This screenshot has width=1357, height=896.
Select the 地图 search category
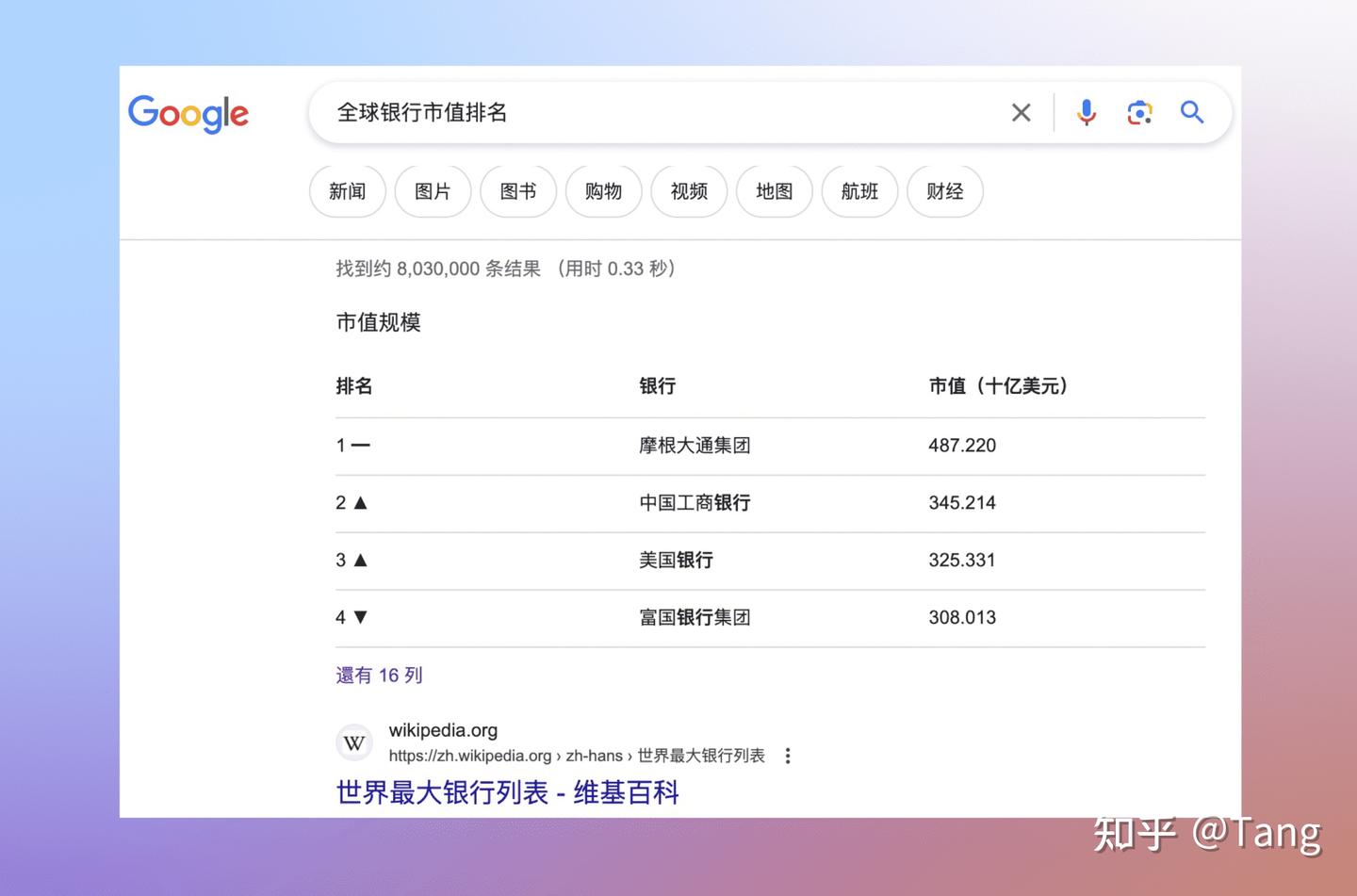click(x=774, y=191)
